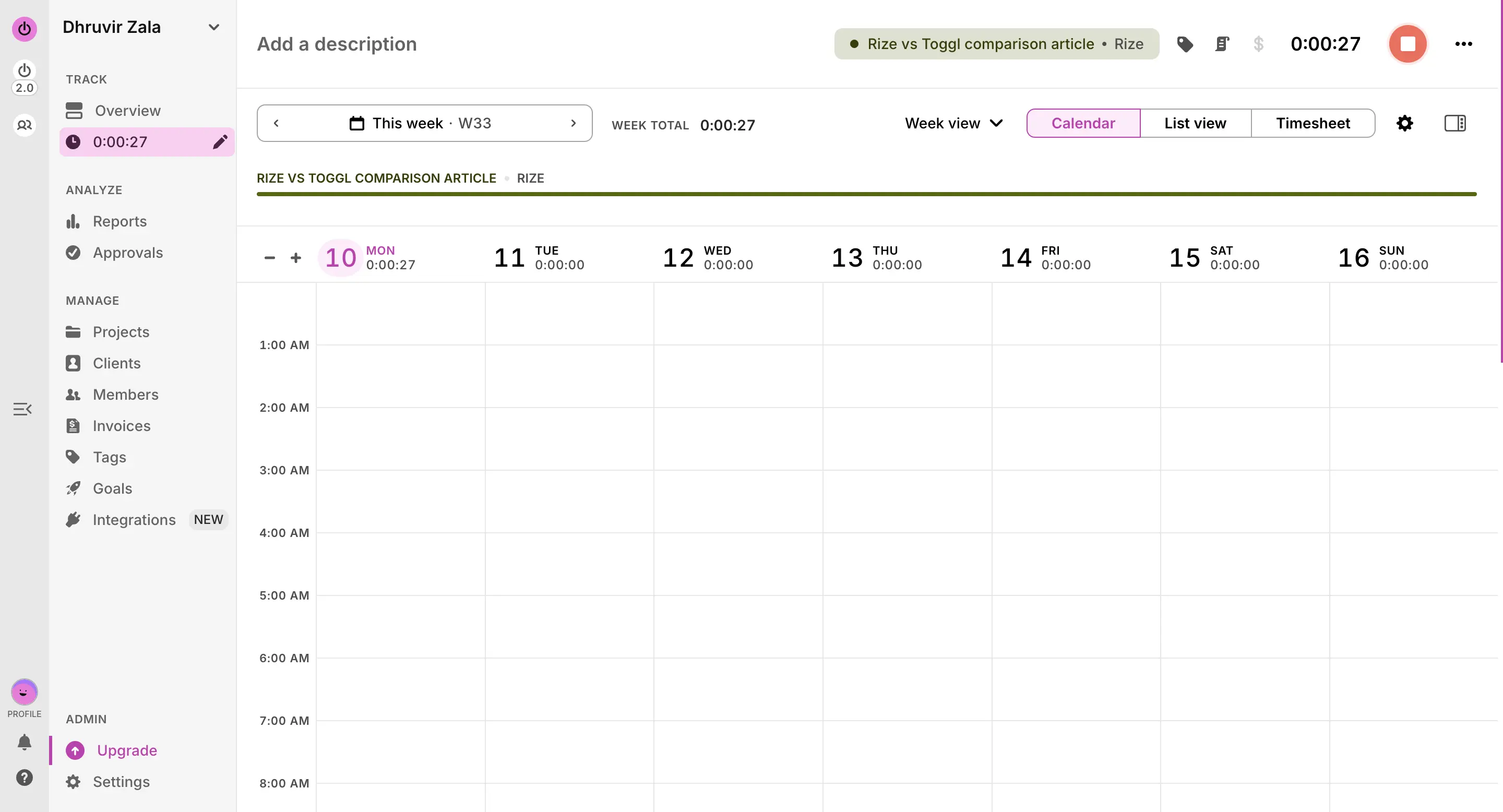Click the 1:00 AM time label
The width and height of the screenshot is (1503, 812).
(284, 345)
